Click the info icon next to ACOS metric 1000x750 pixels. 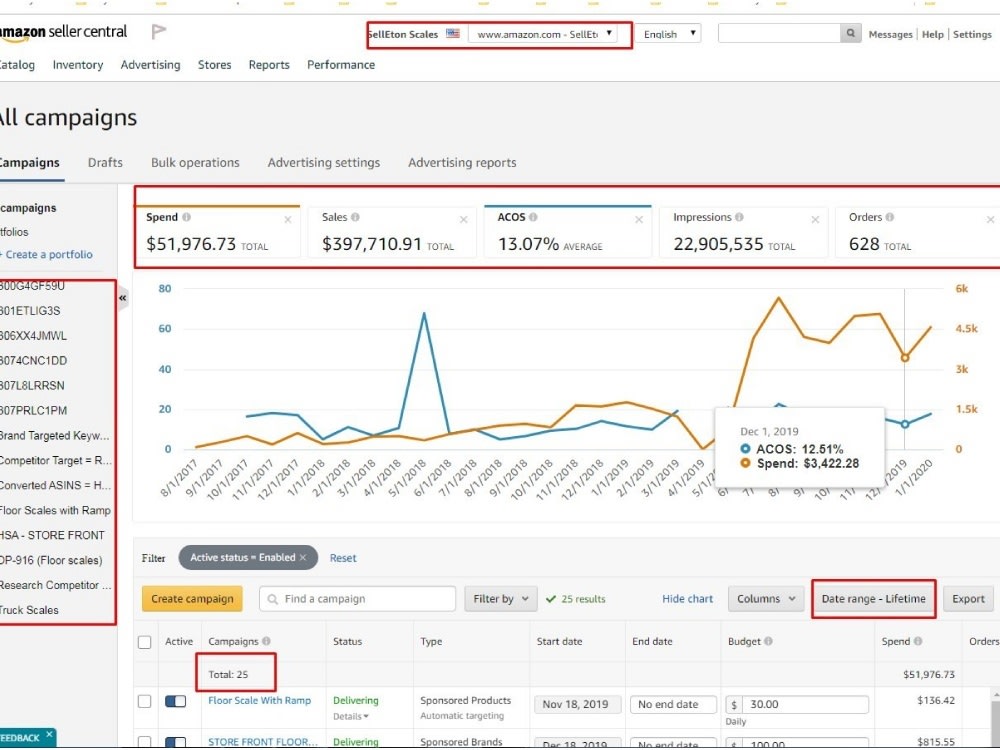click(533, 217)
